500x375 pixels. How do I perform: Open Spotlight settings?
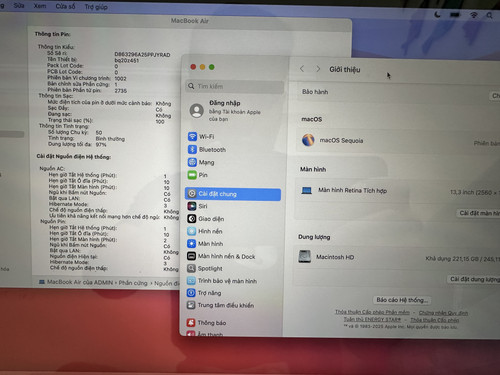(x=205, y=269)
